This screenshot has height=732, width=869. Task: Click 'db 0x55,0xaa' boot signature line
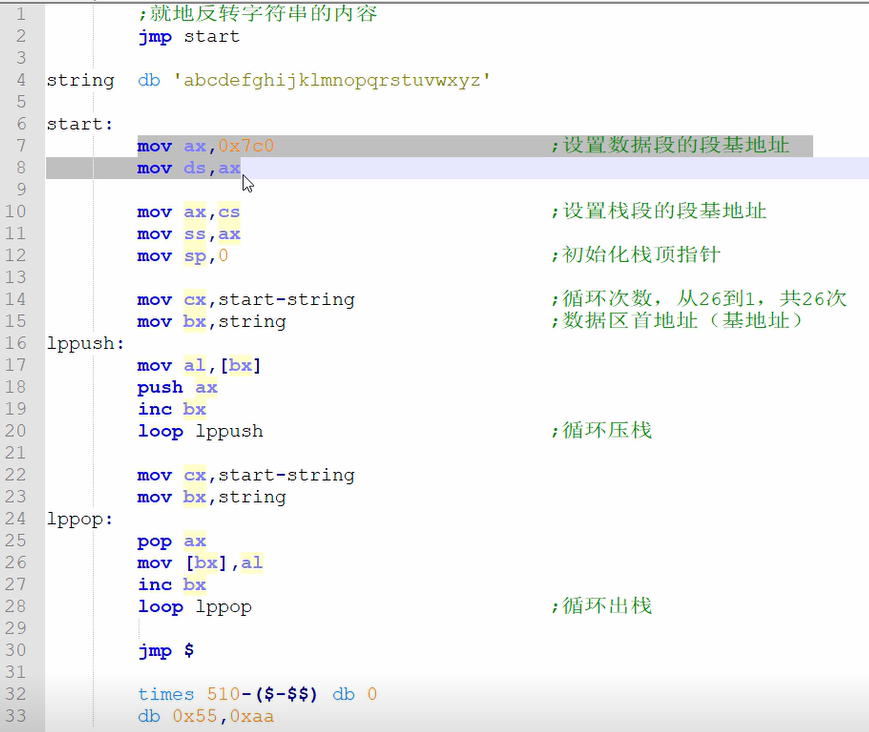pyautogui.click(x=206, y=716)
